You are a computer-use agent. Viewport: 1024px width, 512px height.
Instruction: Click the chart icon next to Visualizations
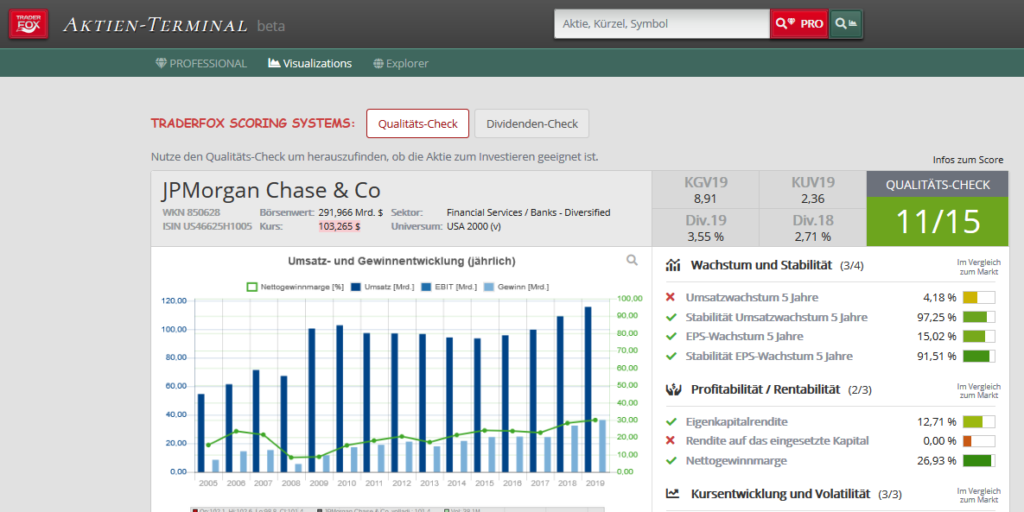click(274, 63)
